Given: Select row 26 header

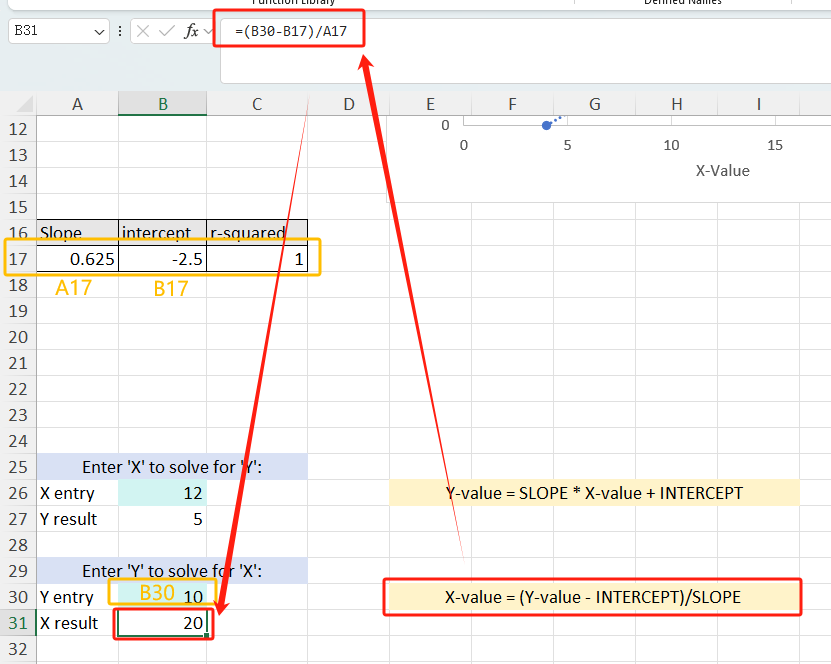Looking at the screenshot, I should (x=18, y=493).
